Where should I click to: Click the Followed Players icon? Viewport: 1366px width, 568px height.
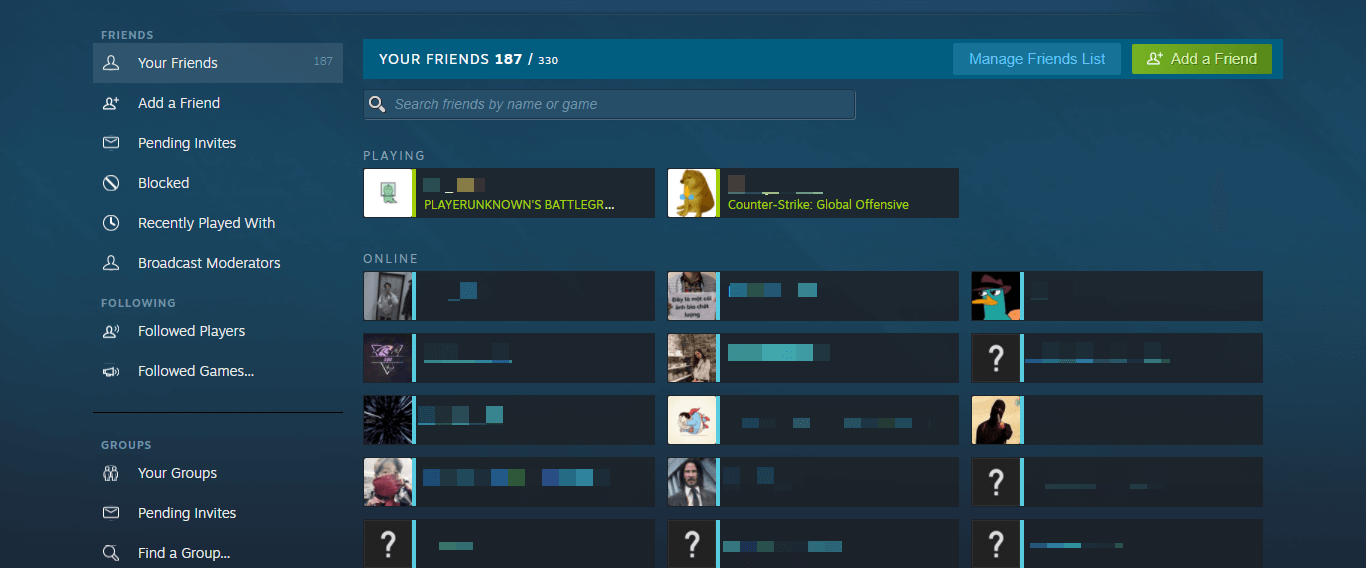point(111,331)
